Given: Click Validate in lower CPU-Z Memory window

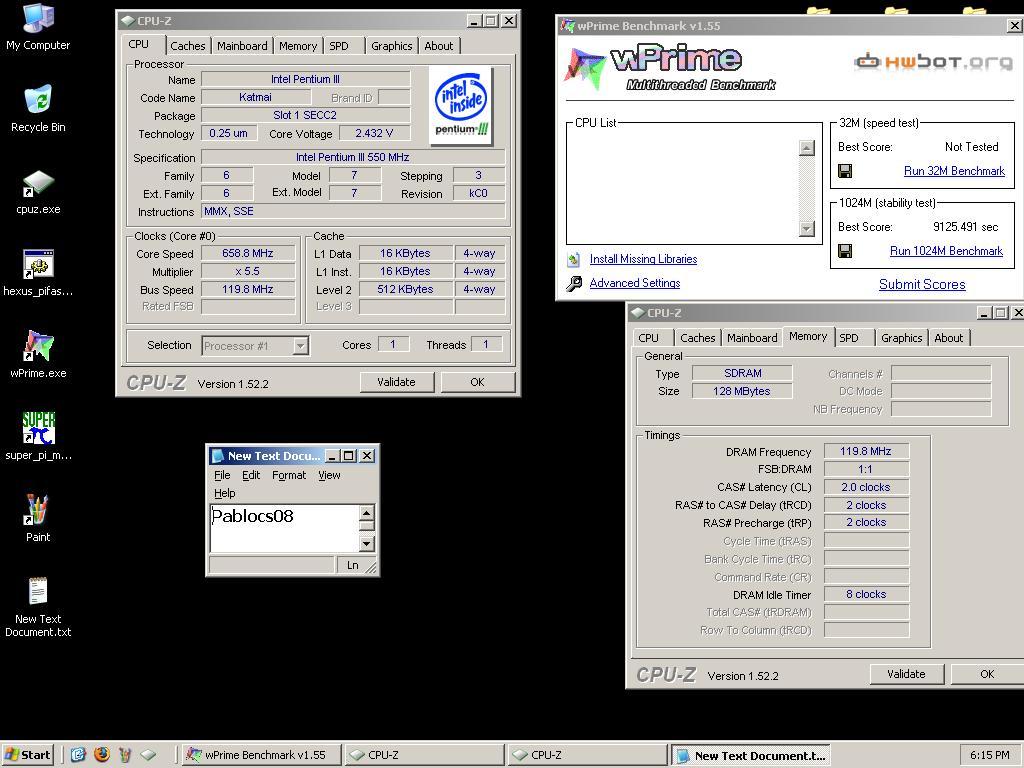Looking at the screenshot, I should coord(906,674).
